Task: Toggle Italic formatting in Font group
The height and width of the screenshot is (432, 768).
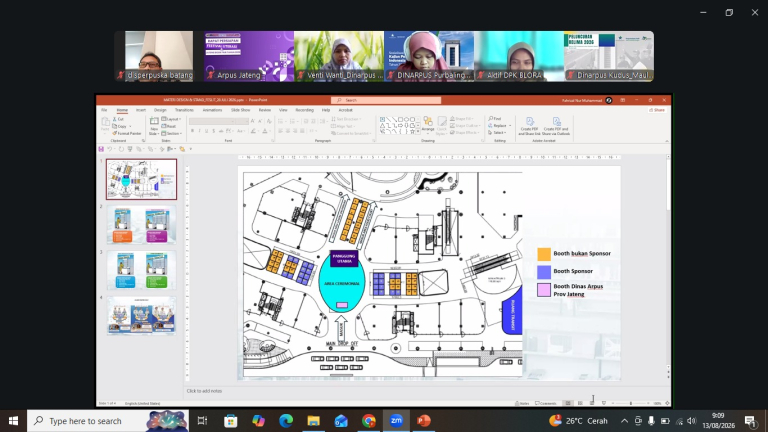Action: pyautogui.click(x=199, y=131)
